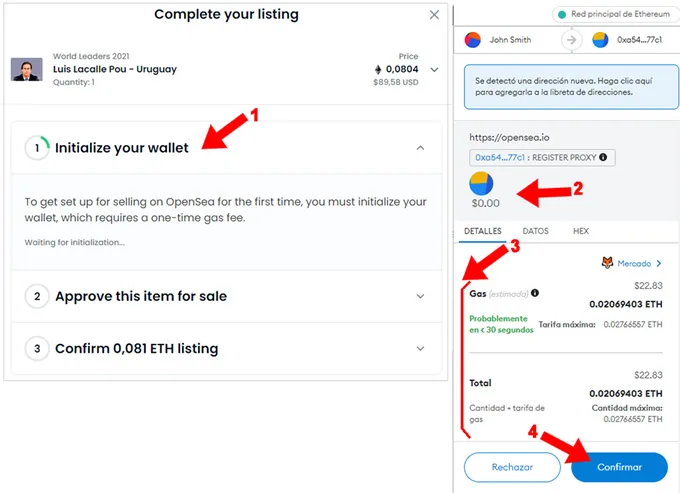Click the Luis Lacalle Pou NFT thumbnail

pyautogui.click(x=26, y=69)
